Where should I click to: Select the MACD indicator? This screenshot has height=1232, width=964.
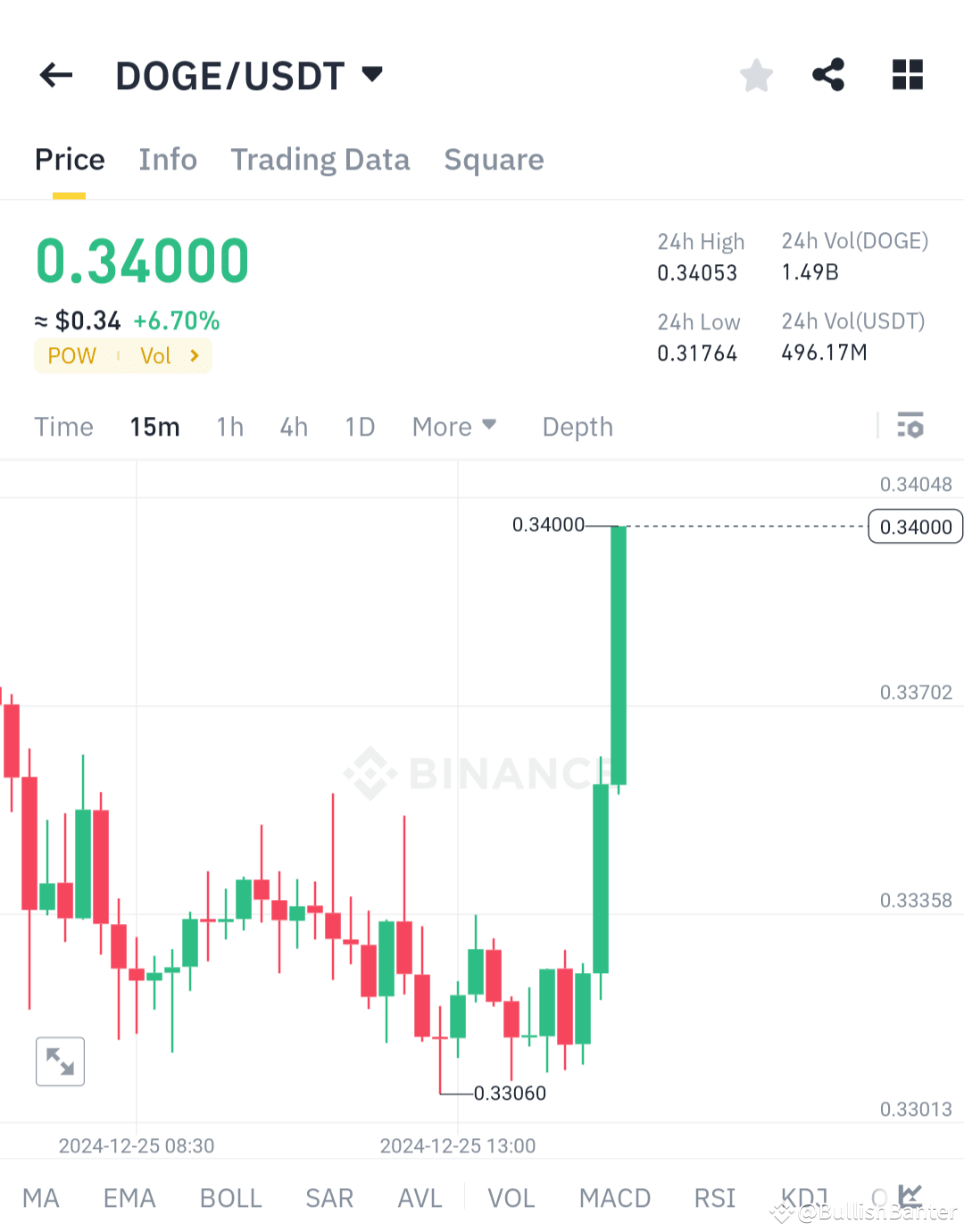[614, 1199]
